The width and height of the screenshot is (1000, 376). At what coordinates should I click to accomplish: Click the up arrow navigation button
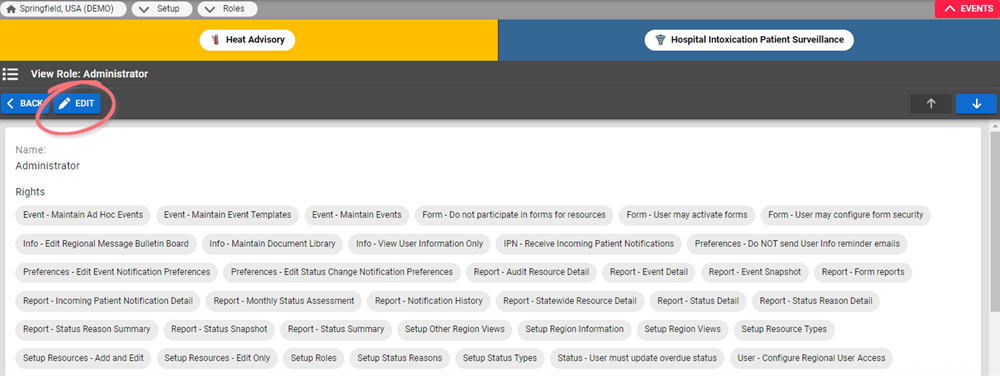click(930, 104)
